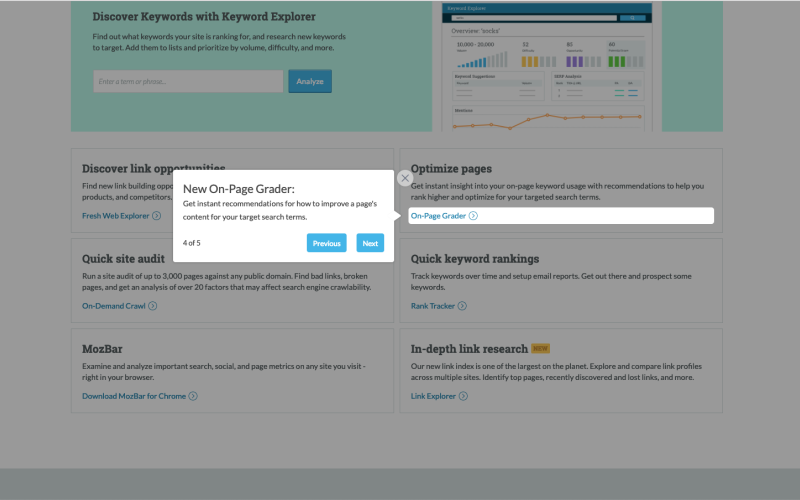This screenshot has width=800, height=500.
Task: Click the arrow icon next to Fresh Web Explorer
Action: coord(157,216)
